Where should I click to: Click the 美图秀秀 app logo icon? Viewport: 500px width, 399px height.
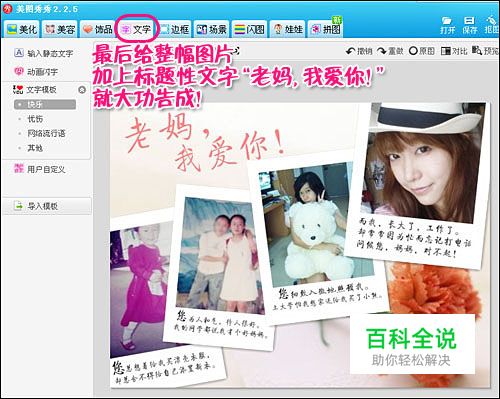point(7,9)
